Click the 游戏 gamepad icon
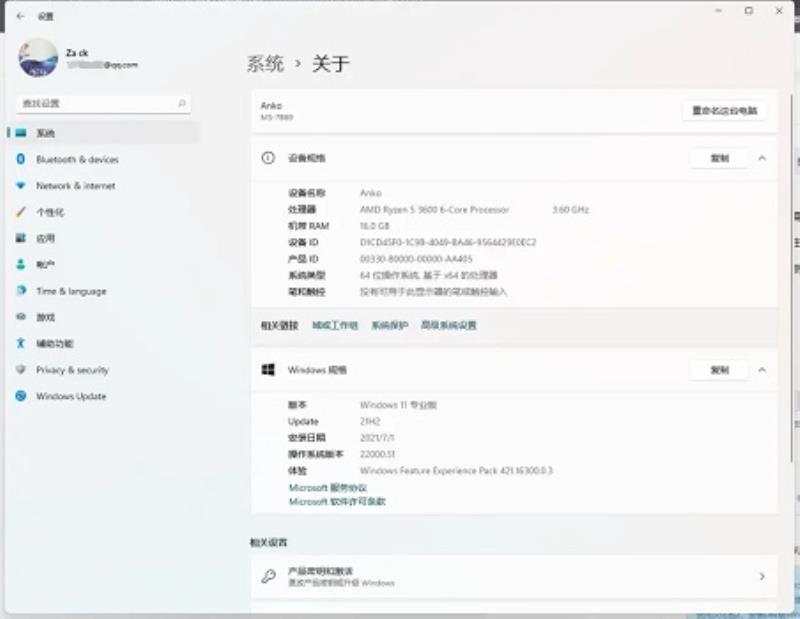The width and height of the screenshot is (800, 619). tap(20, 317)
